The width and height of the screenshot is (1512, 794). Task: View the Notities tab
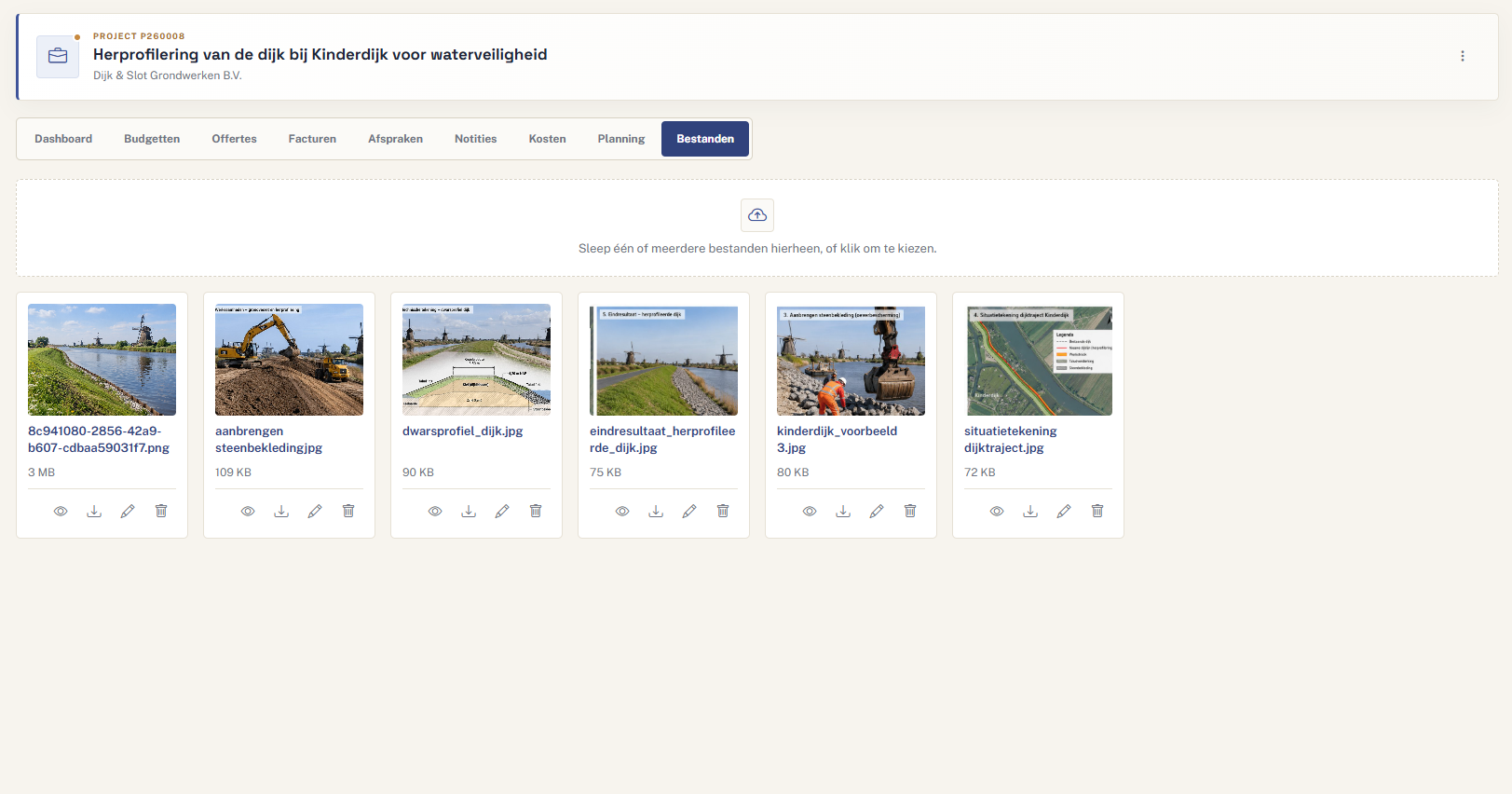coord(475,139)
